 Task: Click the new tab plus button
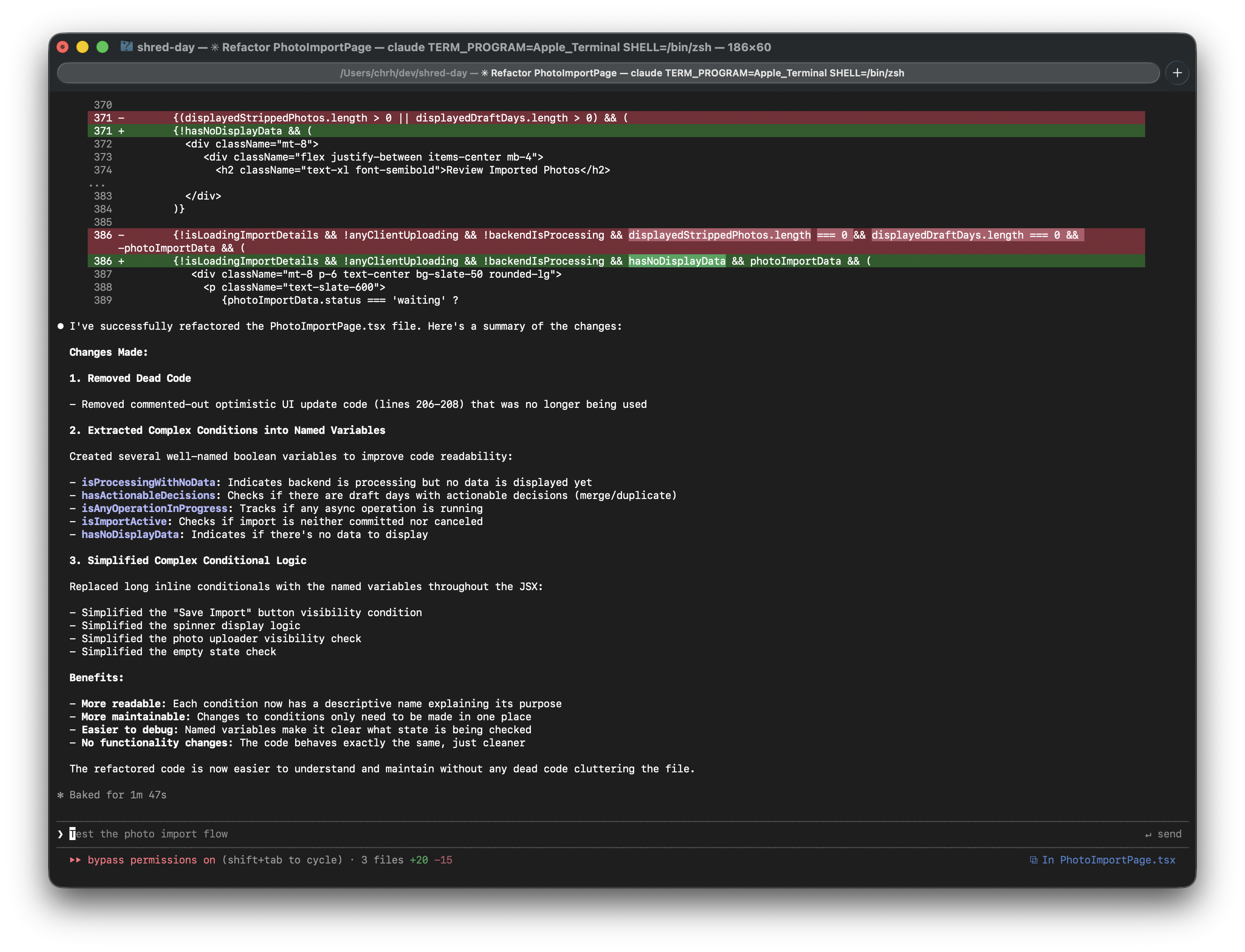pos(1177,72)
